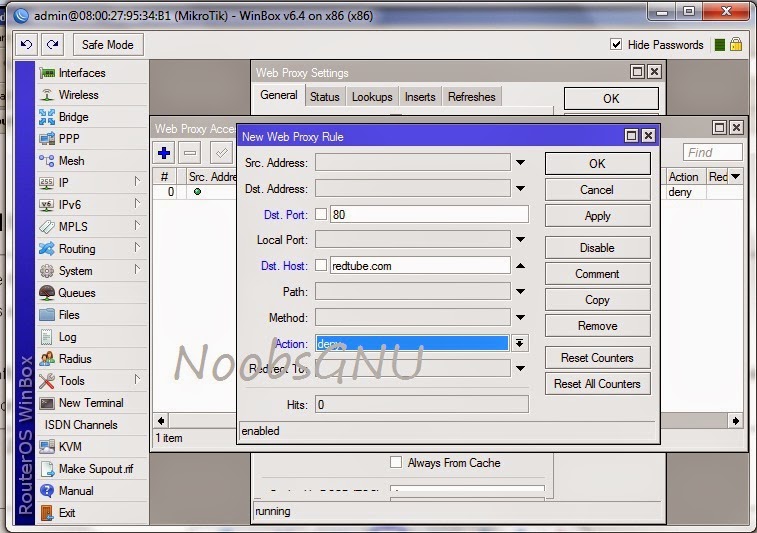
Task: Expand the Method field arrow
Action: pos(520,318)
